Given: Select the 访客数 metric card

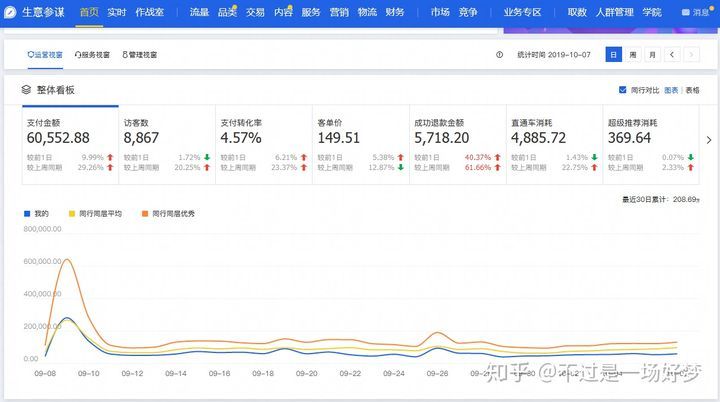Looking at the screenshot, I should (167, 145).
